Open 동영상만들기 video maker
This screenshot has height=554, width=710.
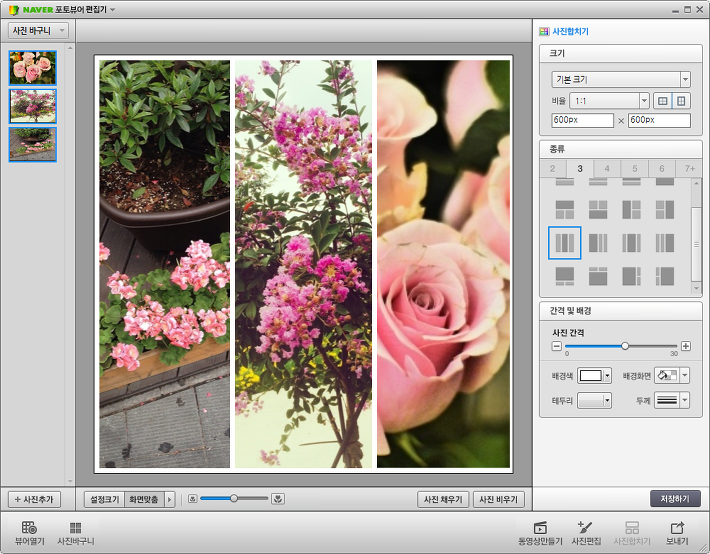pyautogui.click(x=540, y=533)
